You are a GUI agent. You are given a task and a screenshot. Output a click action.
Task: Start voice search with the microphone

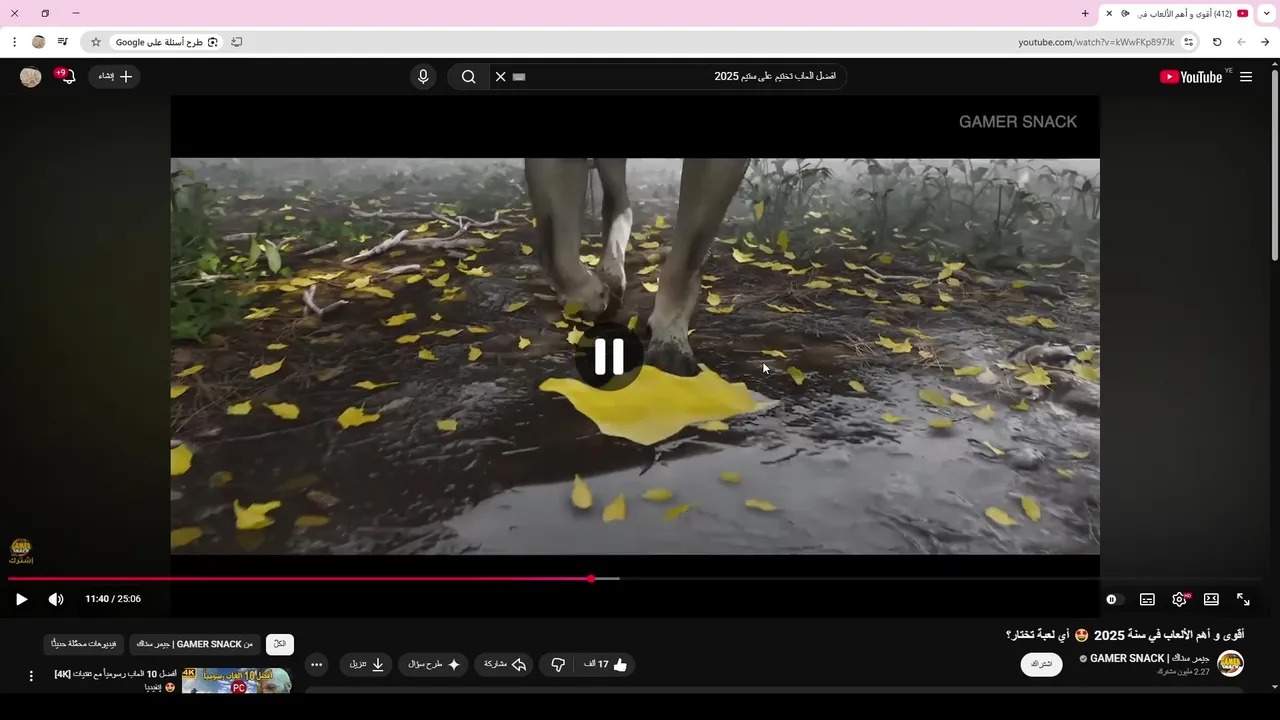[x=423, y=77]
